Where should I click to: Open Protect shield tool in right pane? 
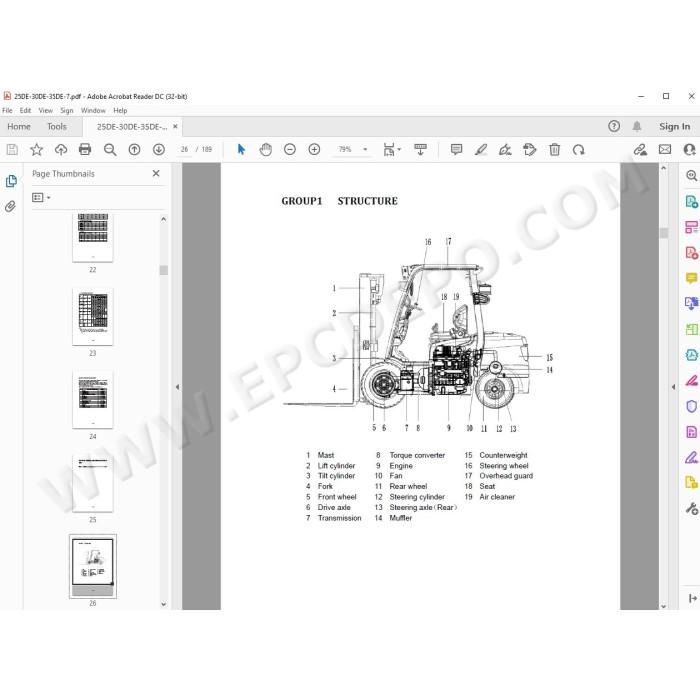[x=691, y=406]
